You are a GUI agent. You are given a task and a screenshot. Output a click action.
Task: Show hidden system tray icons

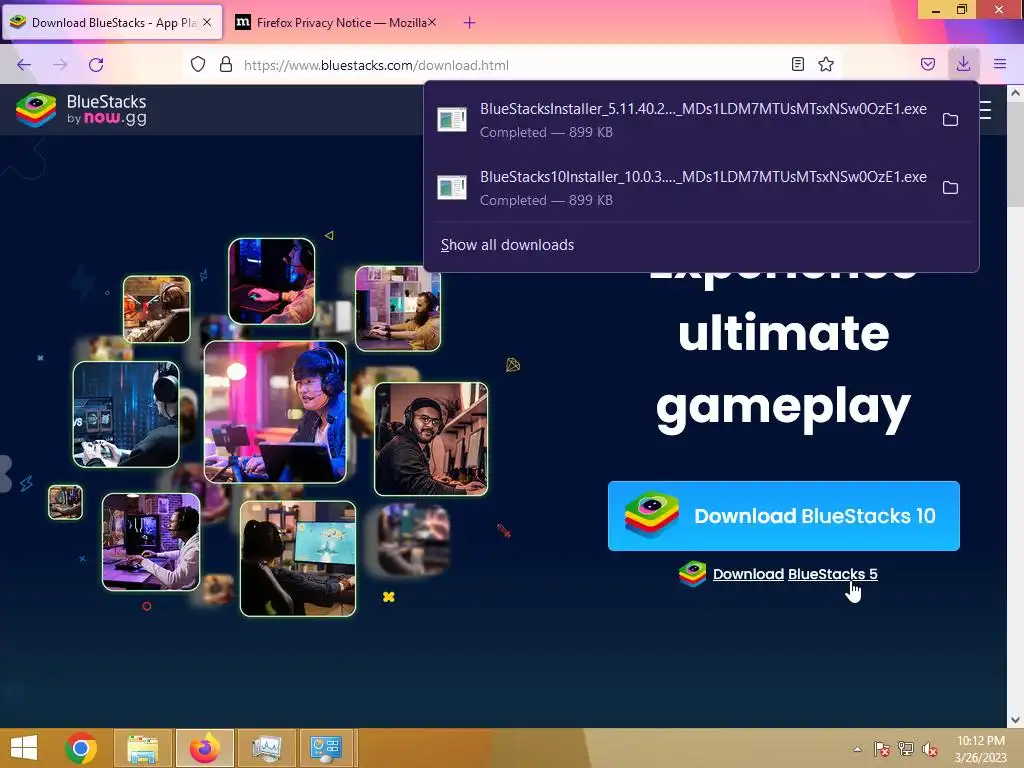857,749
